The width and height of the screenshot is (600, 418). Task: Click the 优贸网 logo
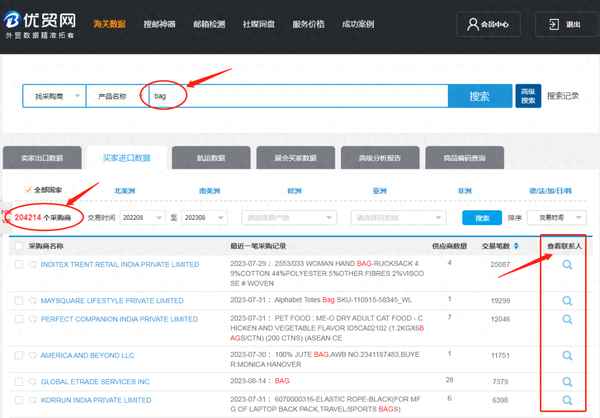coord(40,24)
